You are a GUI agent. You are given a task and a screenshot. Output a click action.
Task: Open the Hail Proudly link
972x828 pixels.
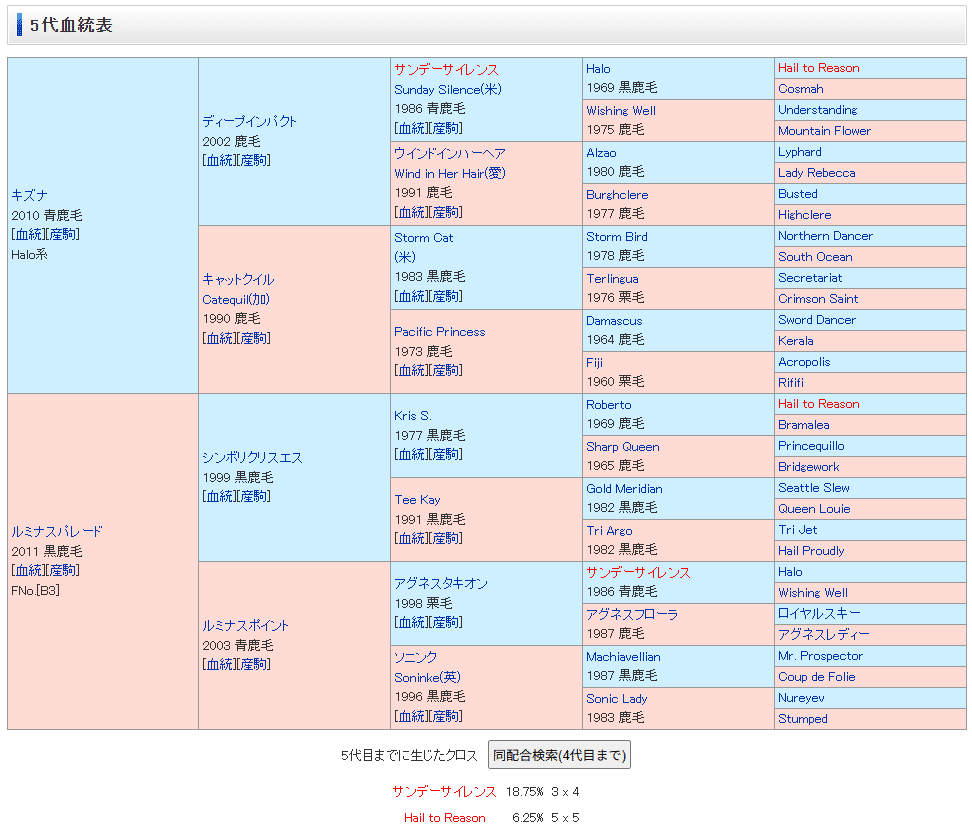coord(811,551)
